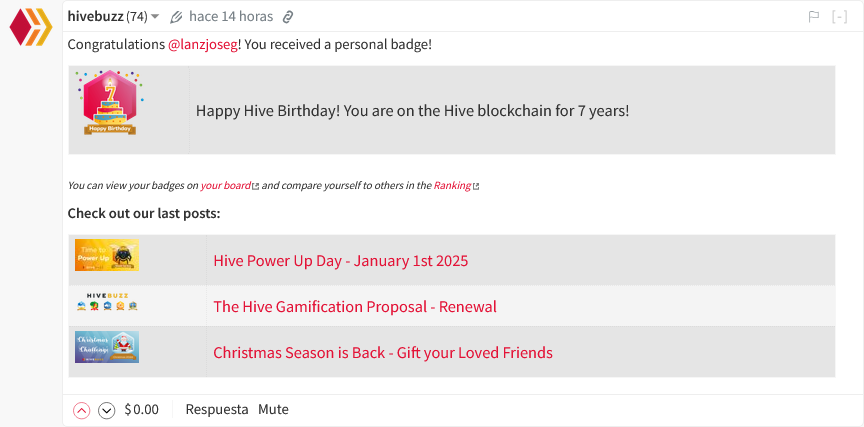Click the downvote arrow icon
Screen dimensions: 864x427
106,410
